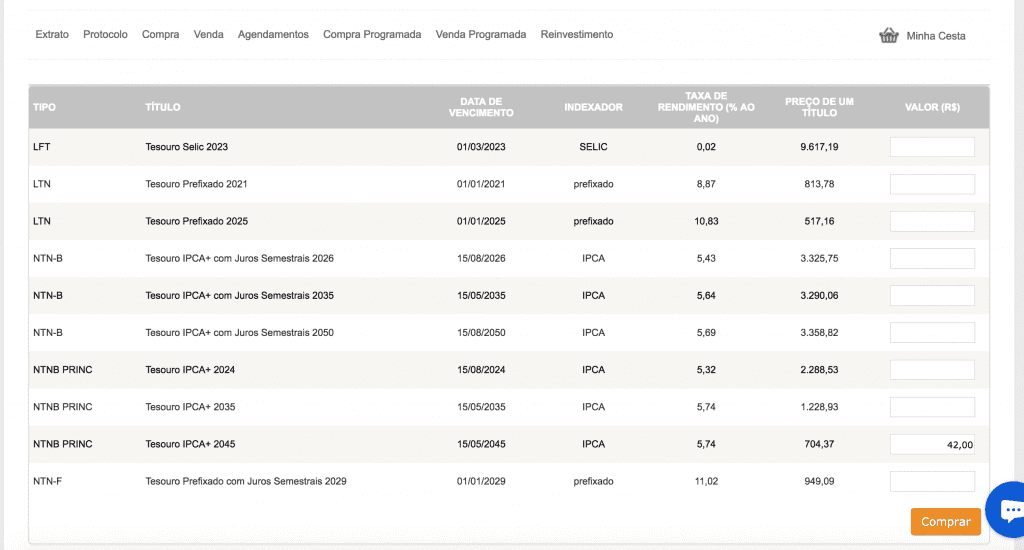Click the TÍTULO column header
Screen dimensions: 1024x550
click(x=163, y=107)
